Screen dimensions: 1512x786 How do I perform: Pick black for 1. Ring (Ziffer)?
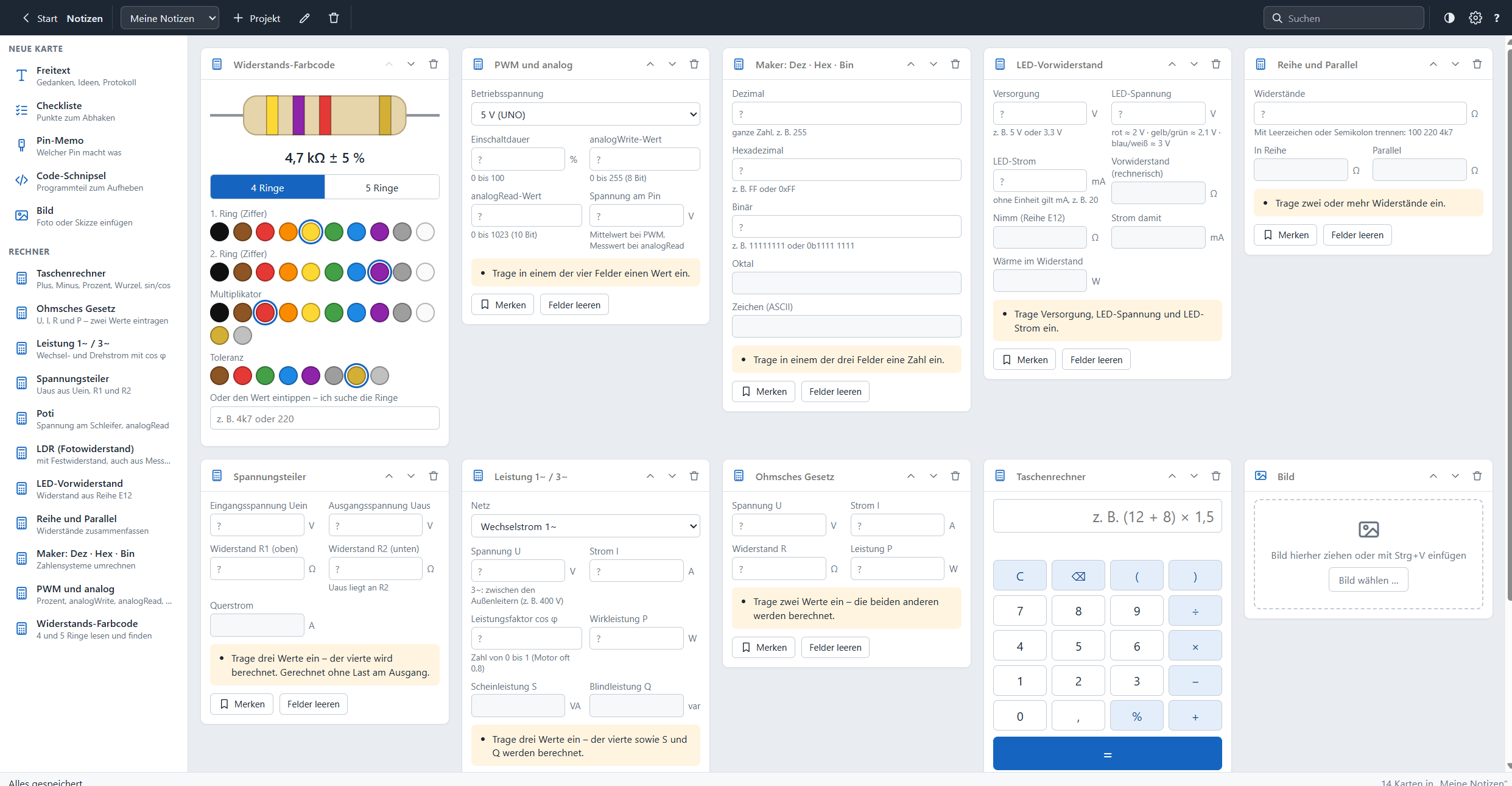pyautogui.click(x=219, y=232)
